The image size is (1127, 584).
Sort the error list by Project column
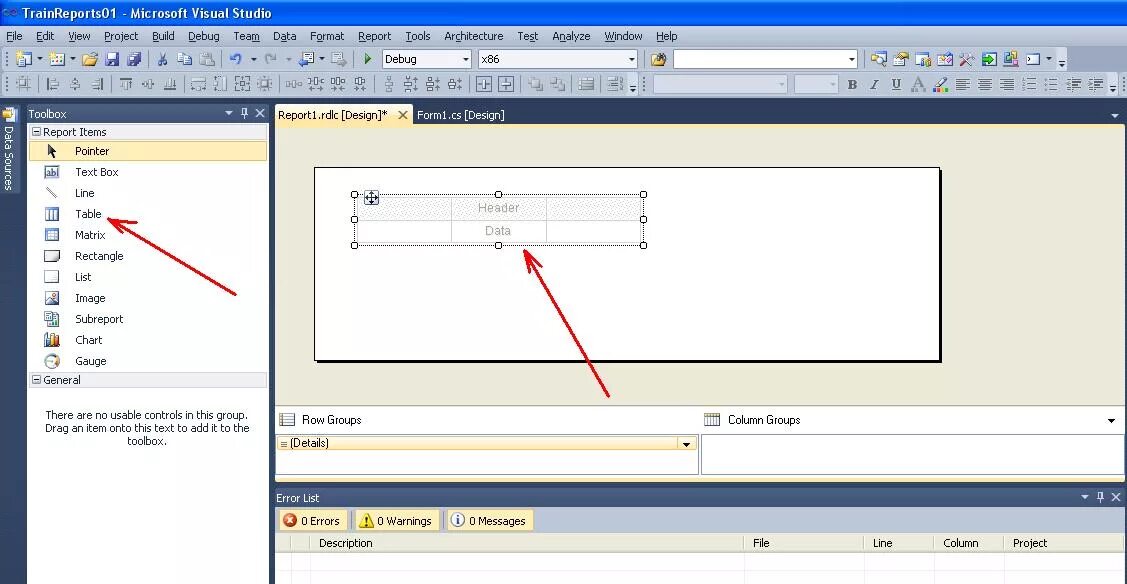click(1063, 543)
